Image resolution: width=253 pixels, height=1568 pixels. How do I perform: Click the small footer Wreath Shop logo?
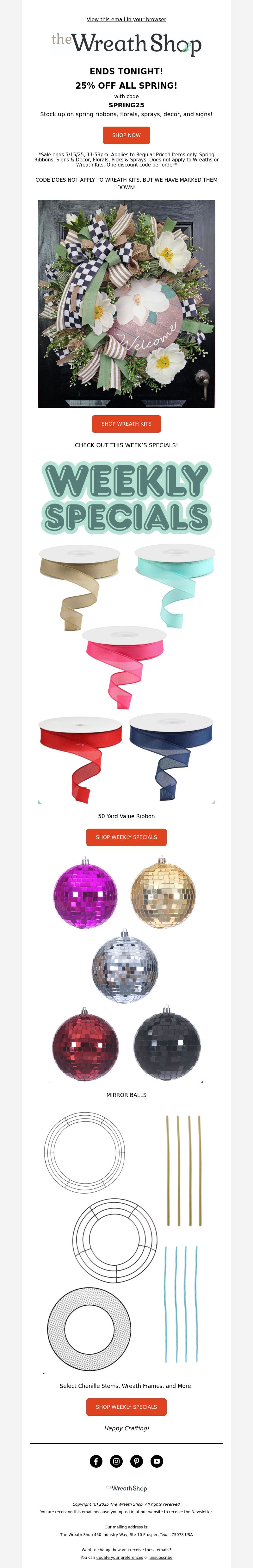tap(126, 1488)
